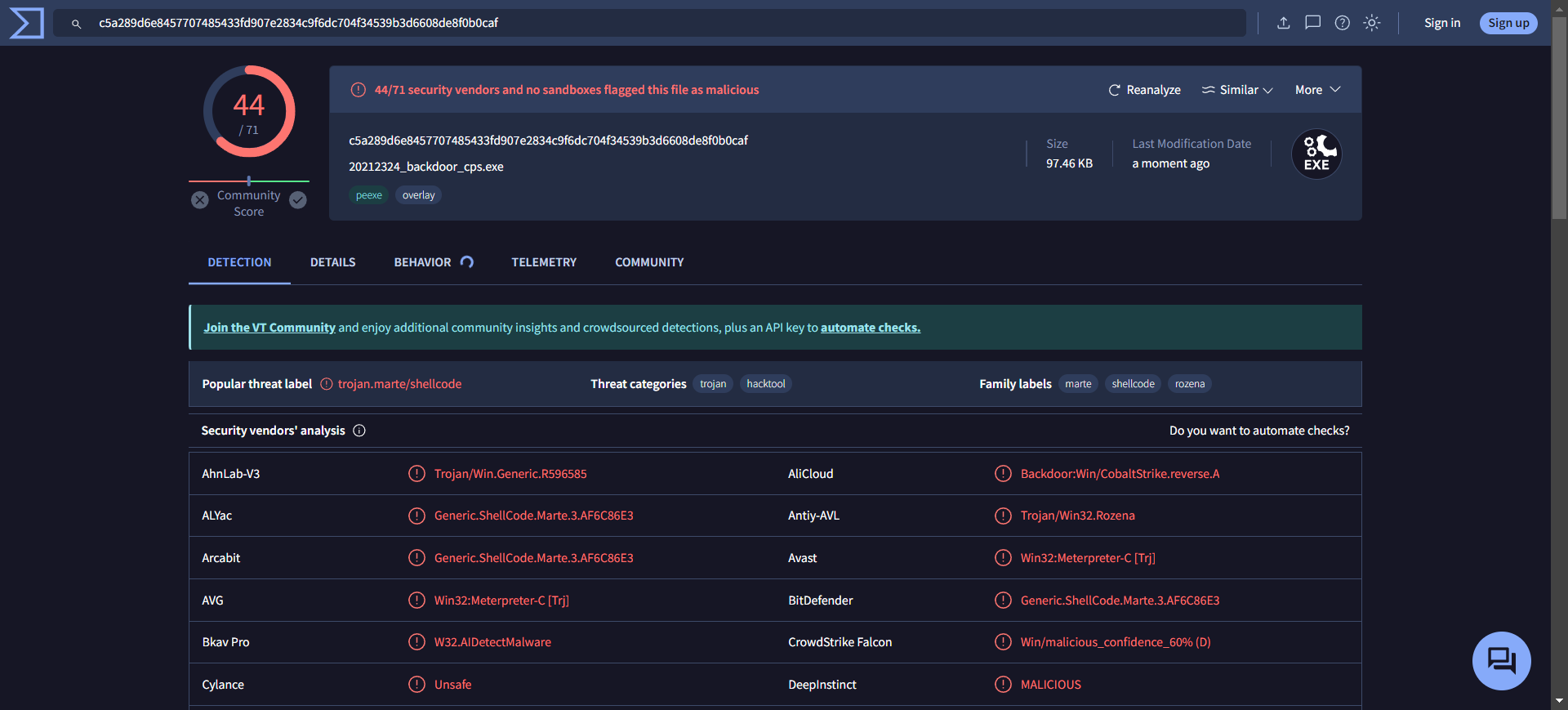1568x710 pixels.
Task: Open the help question mark icon
Action: 1343,23
